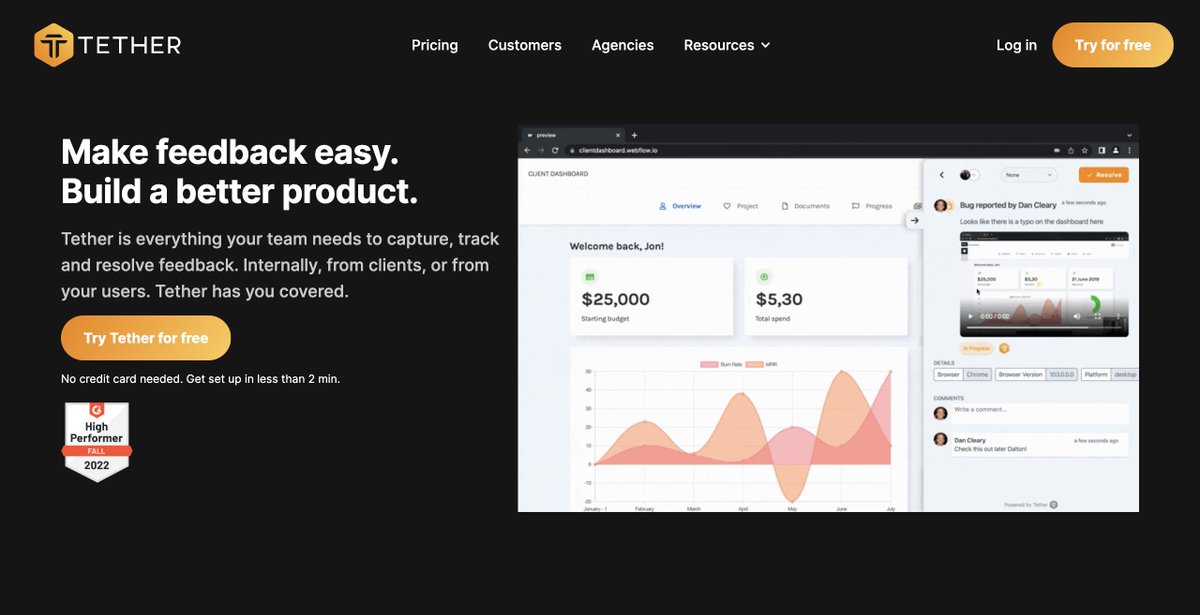
Task: Click the back chevron in feedback panel
Action: tap(942, 175)
